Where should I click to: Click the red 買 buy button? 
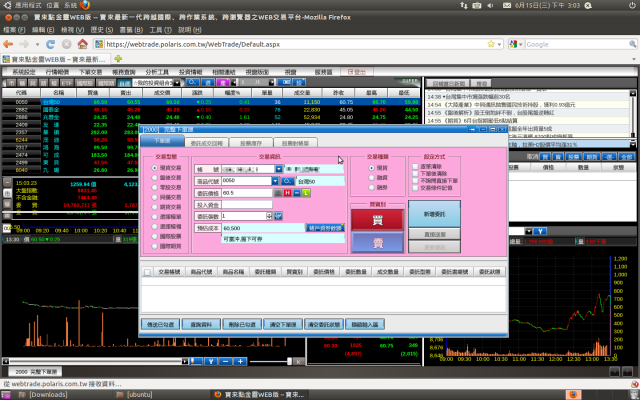click(x=378, y=220)
